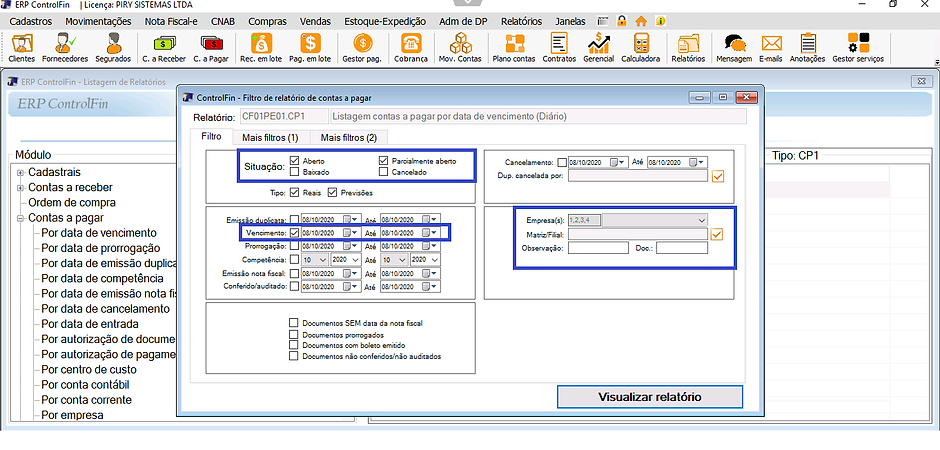
Task: Open the E-mails toolbar icon
Action: [x=771, y=48]
